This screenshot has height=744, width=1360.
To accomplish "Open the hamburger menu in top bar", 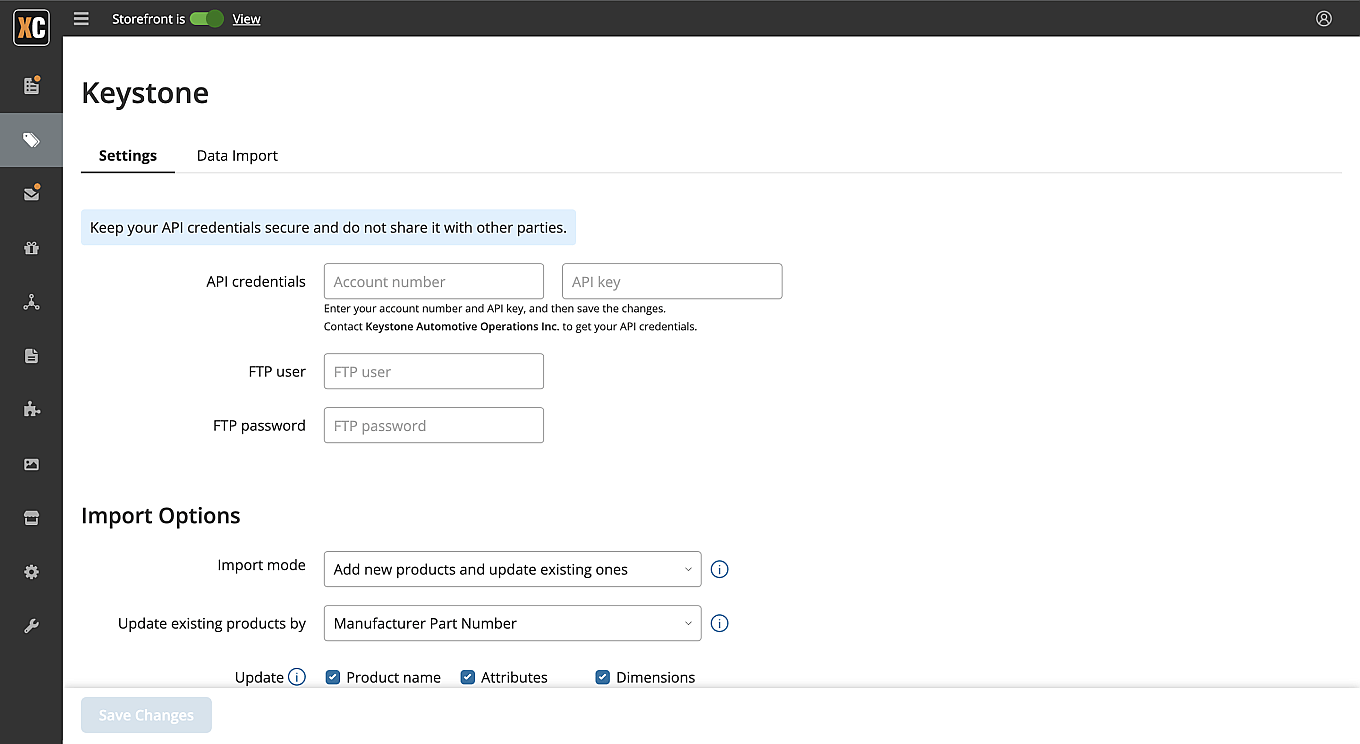I will click(82, 19).
